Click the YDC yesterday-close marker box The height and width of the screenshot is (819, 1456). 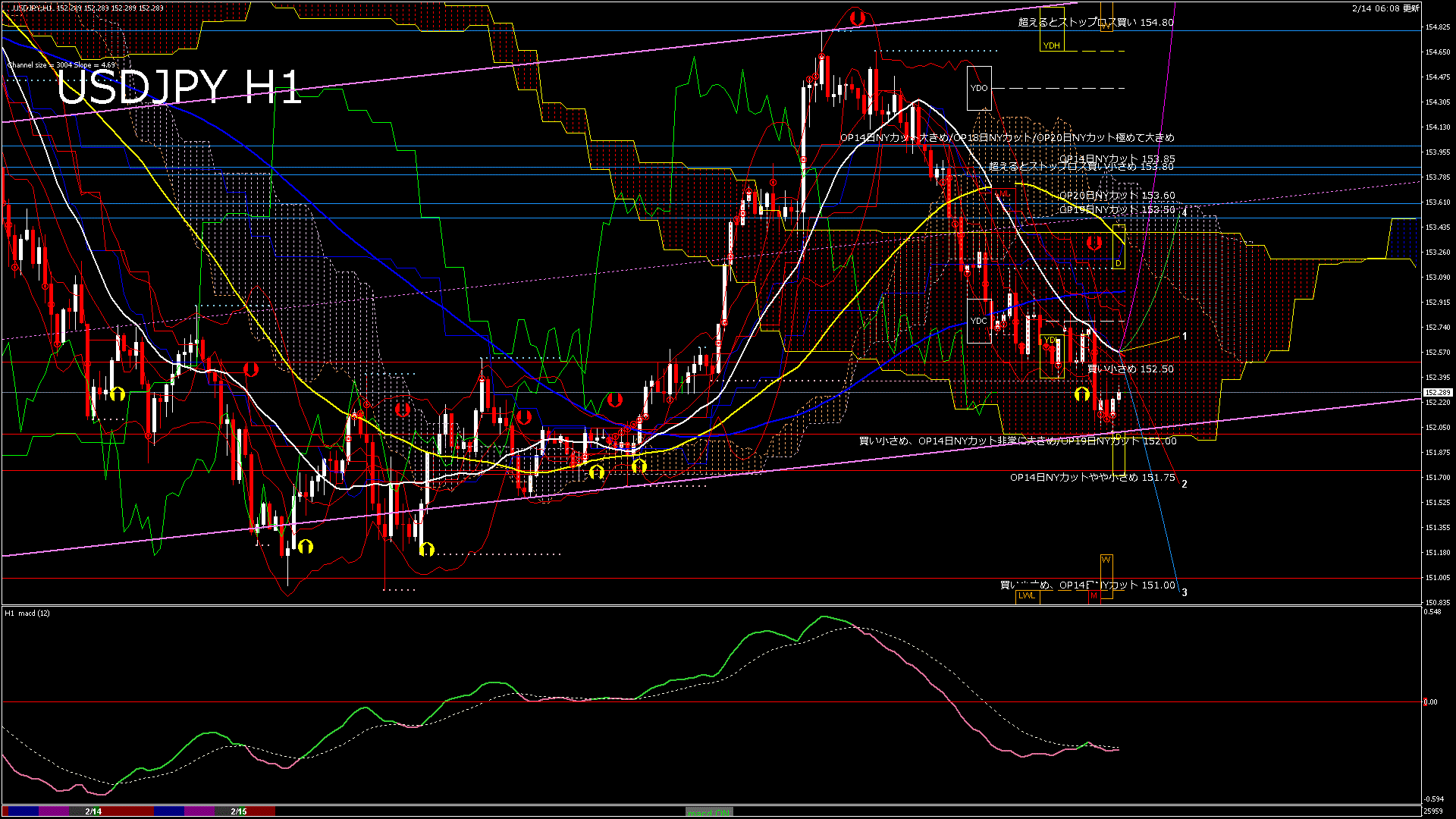[979, 321]
